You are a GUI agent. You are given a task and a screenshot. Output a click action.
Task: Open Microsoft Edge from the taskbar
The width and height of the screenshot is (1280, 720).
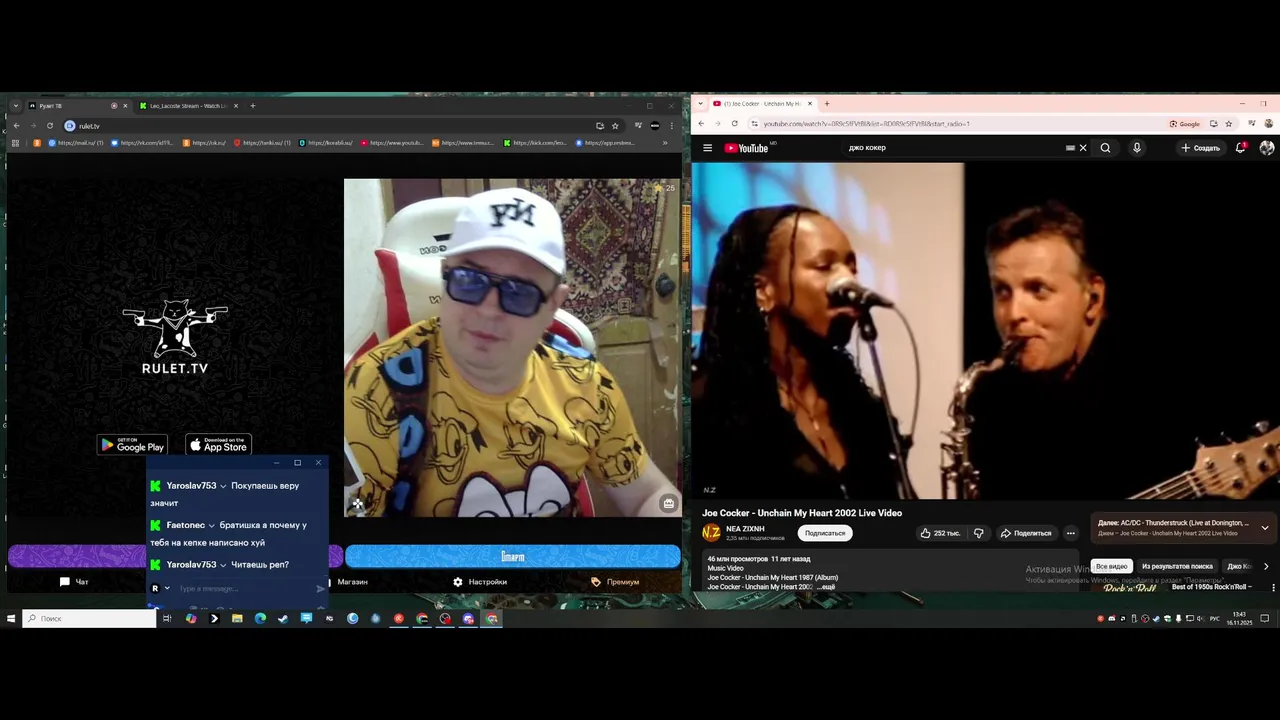point(260,619)
